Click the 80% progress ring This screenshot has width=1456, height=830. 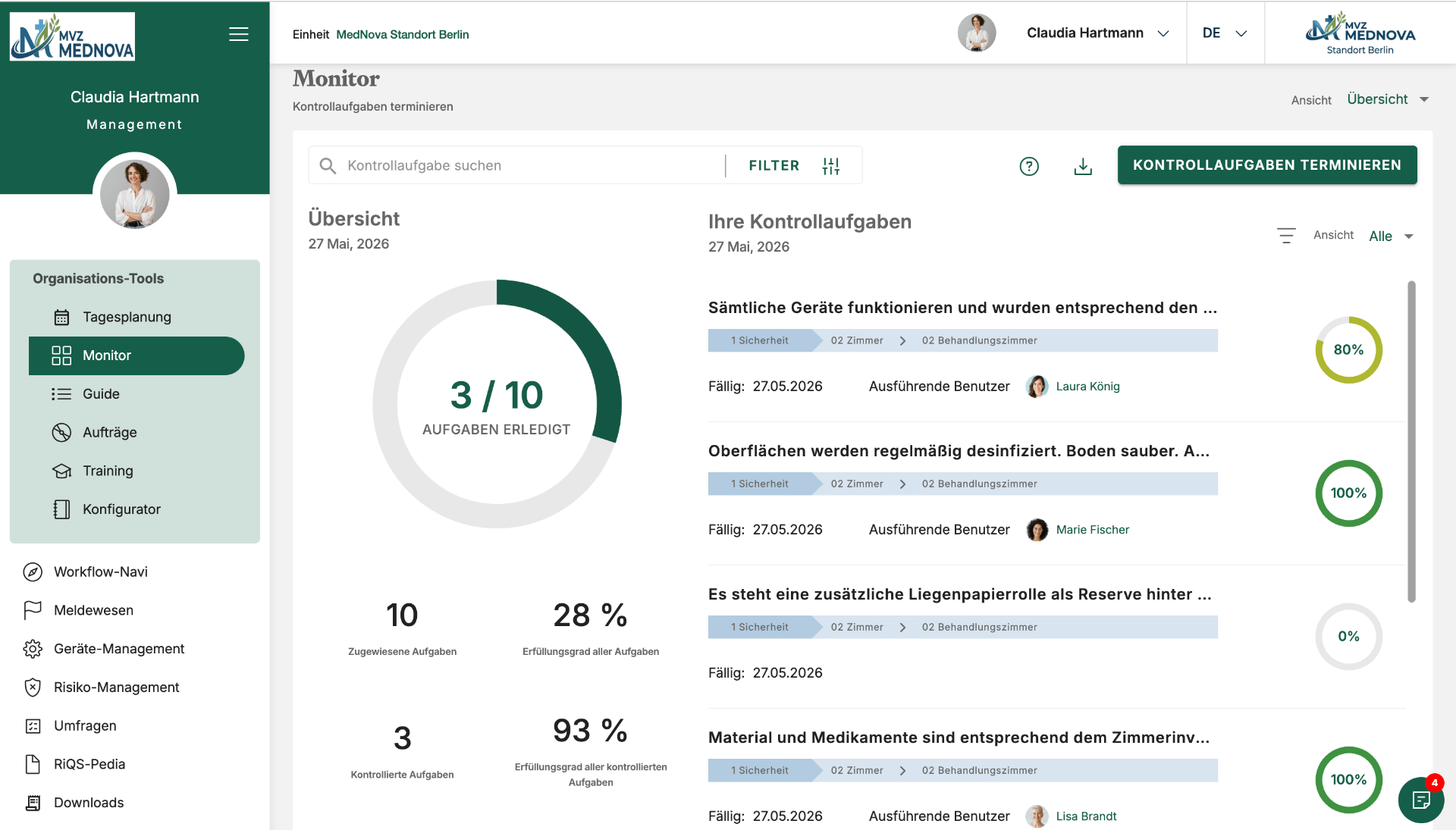pyautogui.click(x=1348, y=350)
